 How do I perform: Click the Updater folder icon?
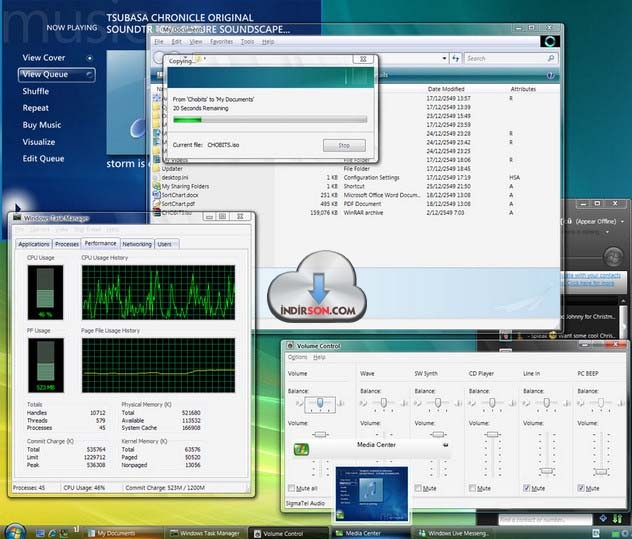coord(156,169)
